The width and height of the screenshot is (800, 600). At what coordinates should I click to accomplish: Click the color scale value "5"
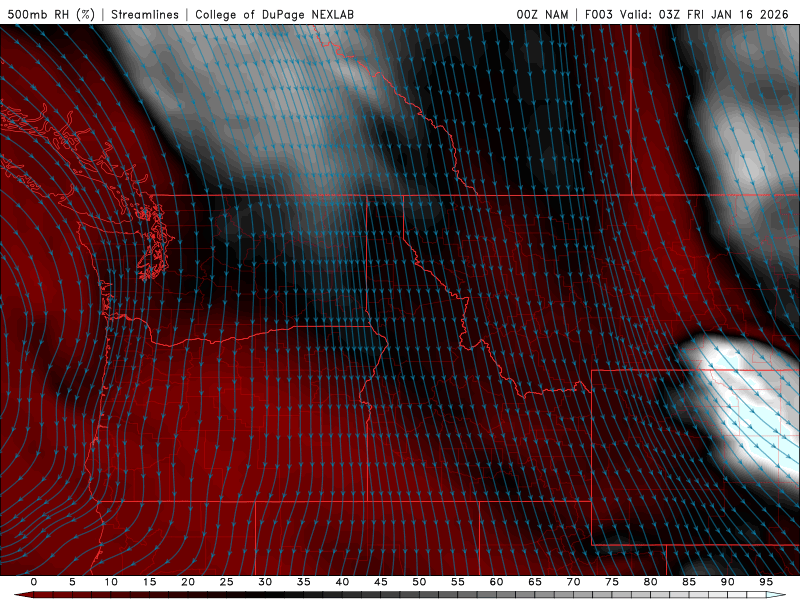72,582
